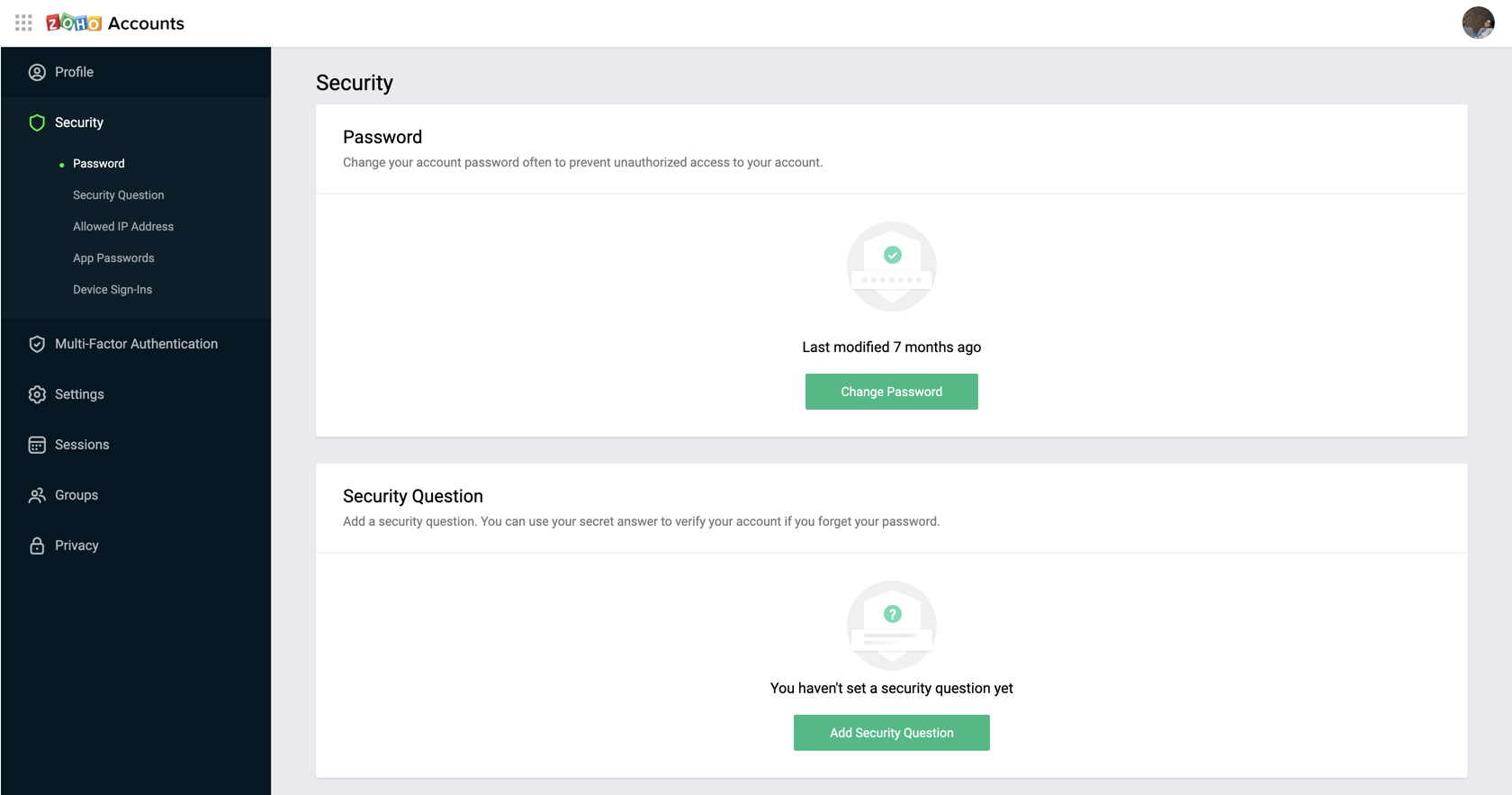Screen dimensions: 1512x795
Task: Click the Groups people icon
Action: (x=37, y=495)
